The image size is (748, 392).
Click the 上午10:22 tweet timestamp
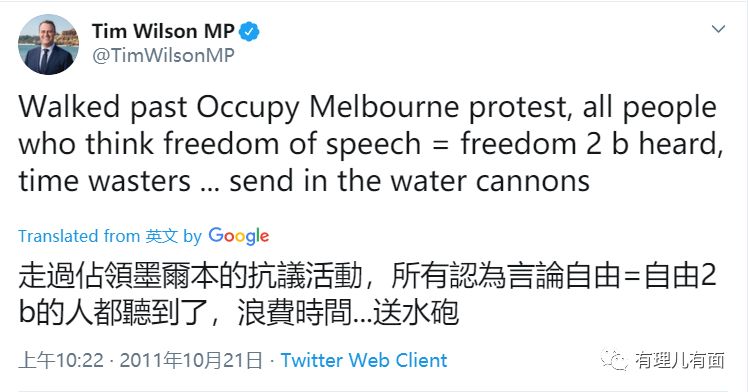[x=61, y=360]
